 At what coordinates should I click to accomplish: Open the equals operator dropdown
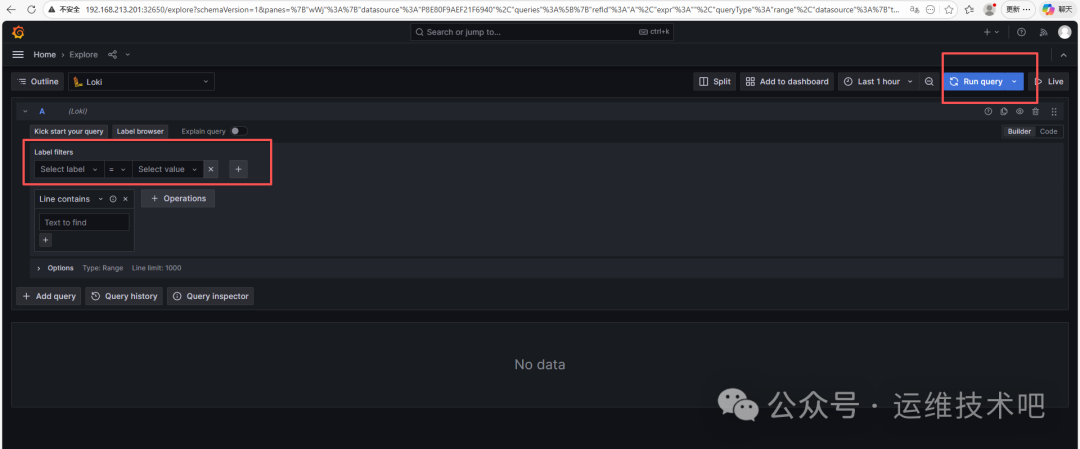coord(118,169)
